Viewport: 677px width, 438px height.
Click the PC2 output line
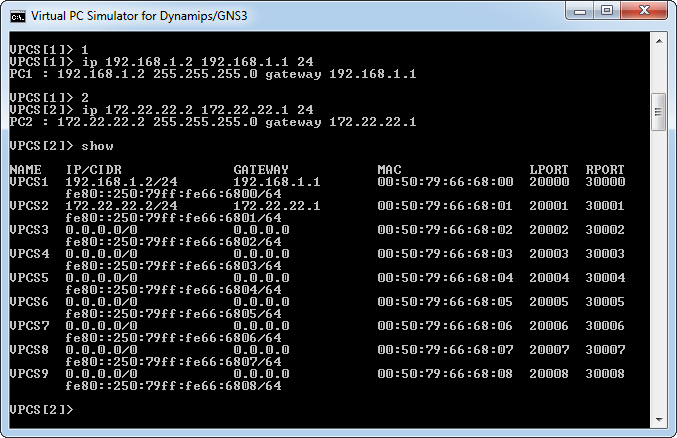tap(213, 122)
